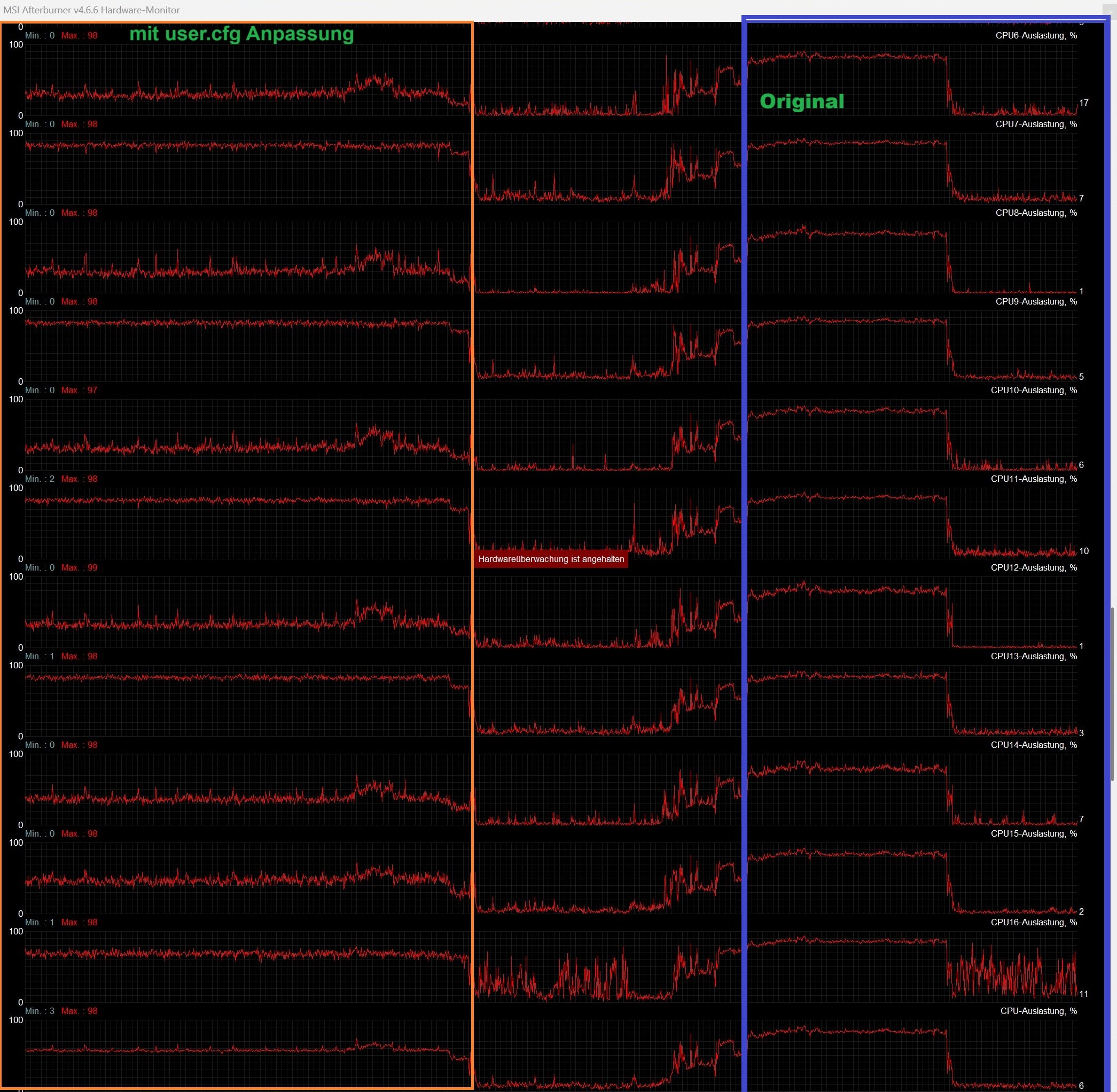Click the CPU13-Auslastung graph label
The height and width of the screenshot is (1092, 1117).
pos(1033,656)
